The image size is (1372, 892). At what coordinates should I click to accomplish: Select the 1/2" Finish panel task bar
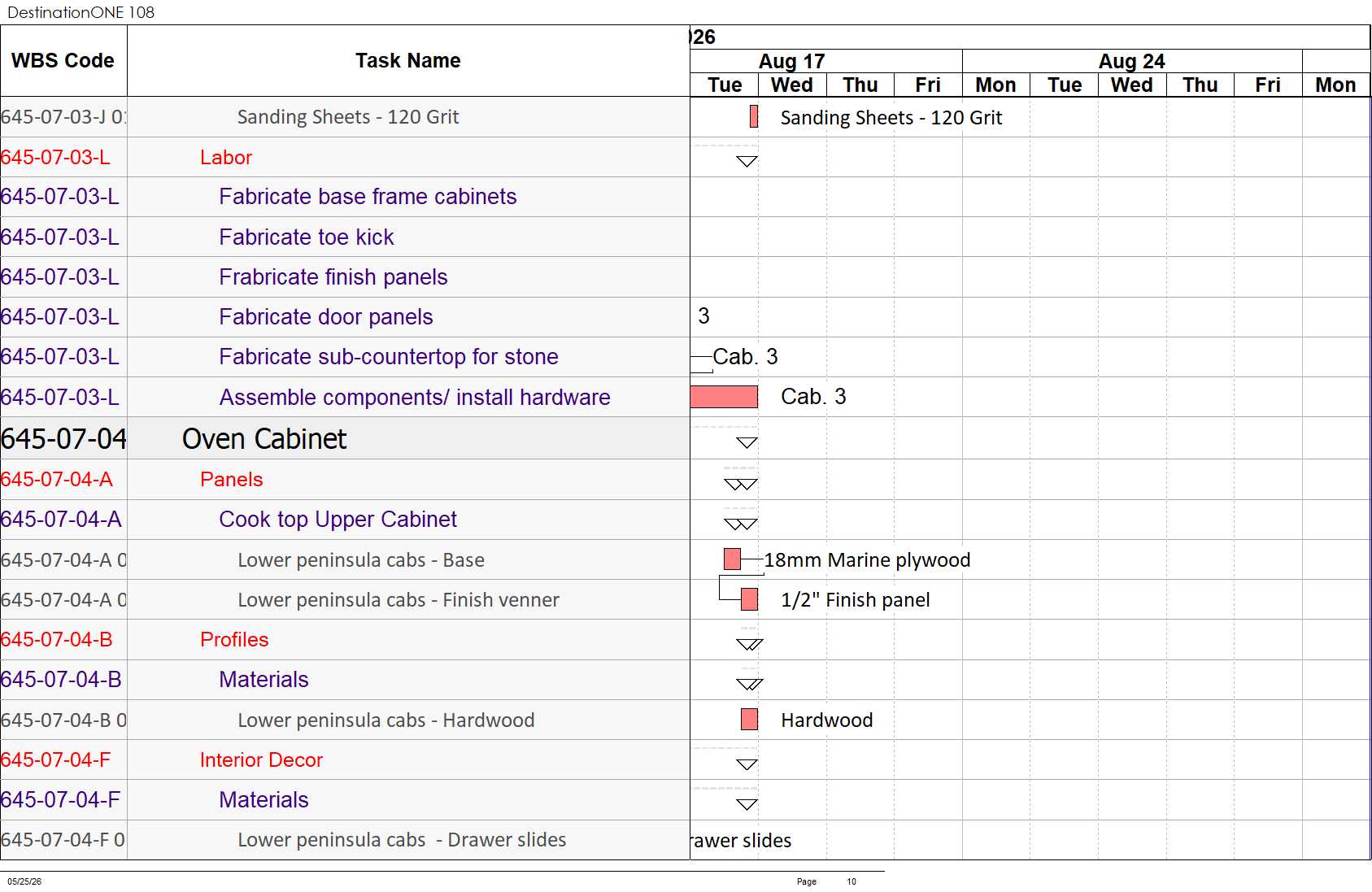click(x=749, y=599)
